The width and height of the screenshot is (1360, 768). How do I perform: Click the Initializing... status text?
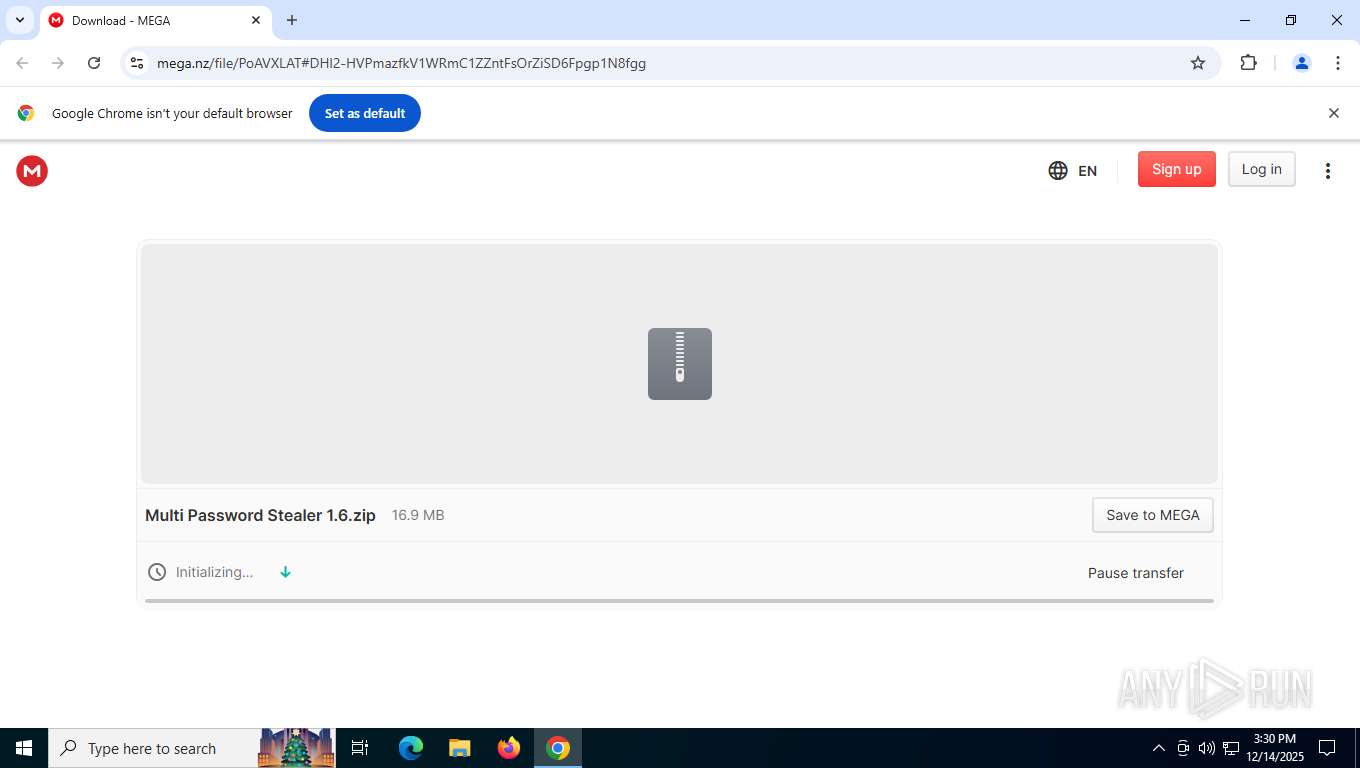(x=214, y=572)
